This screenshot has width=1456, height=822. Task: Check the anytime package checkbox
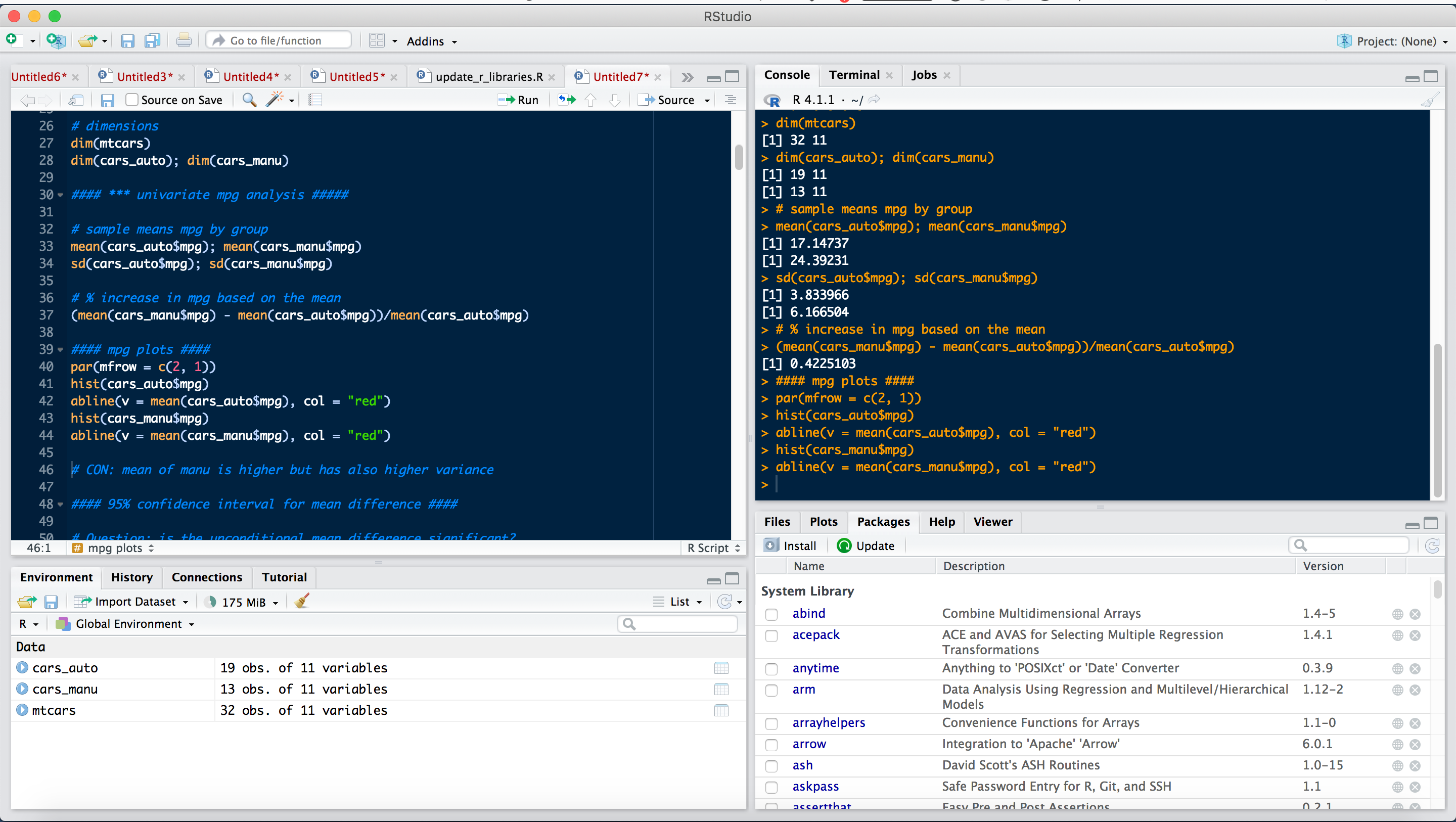(771, 669)
